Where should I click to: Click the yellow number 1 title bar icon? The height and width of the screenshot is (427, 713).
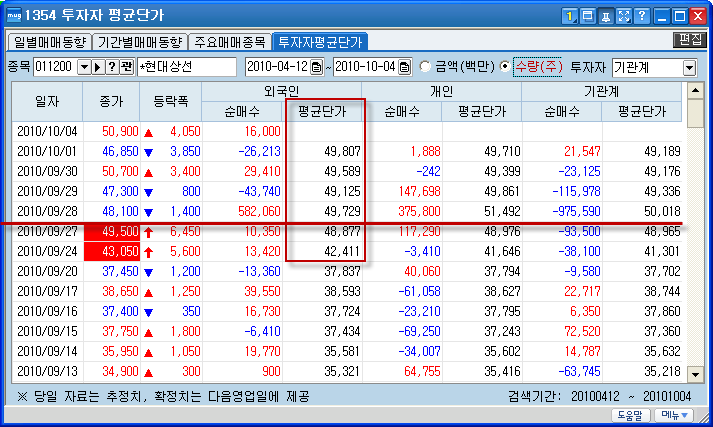569,16
